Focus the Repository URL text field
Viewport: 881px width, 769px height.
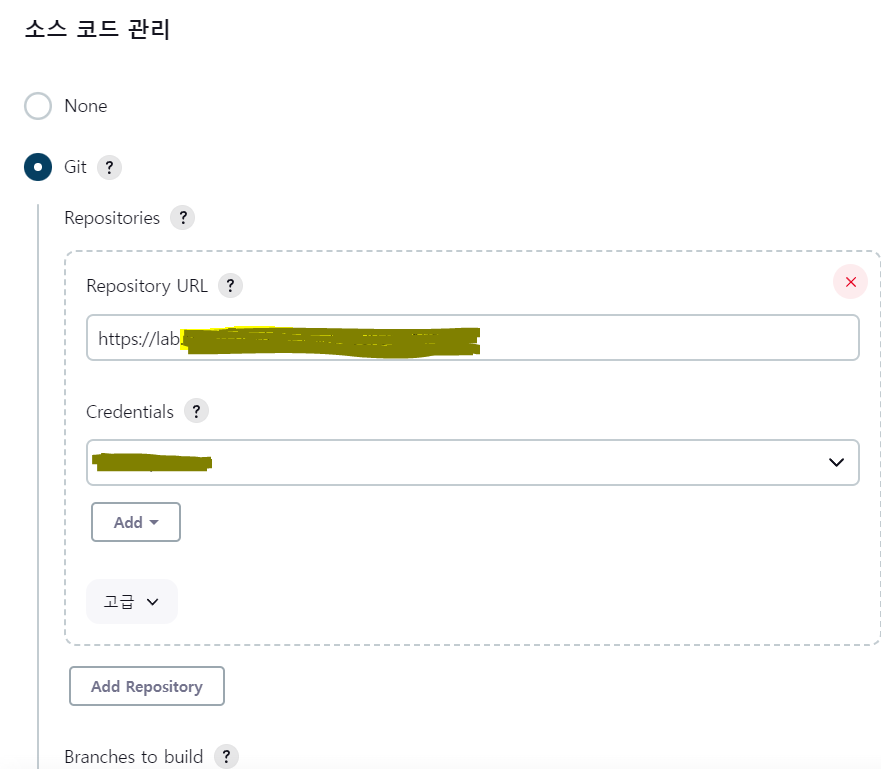point(473,338)
